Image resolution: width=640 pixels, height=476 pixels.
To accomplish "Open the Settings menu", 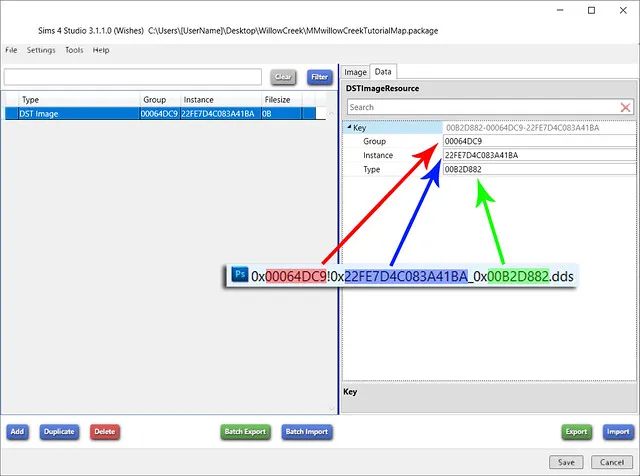I will point(41,50).
